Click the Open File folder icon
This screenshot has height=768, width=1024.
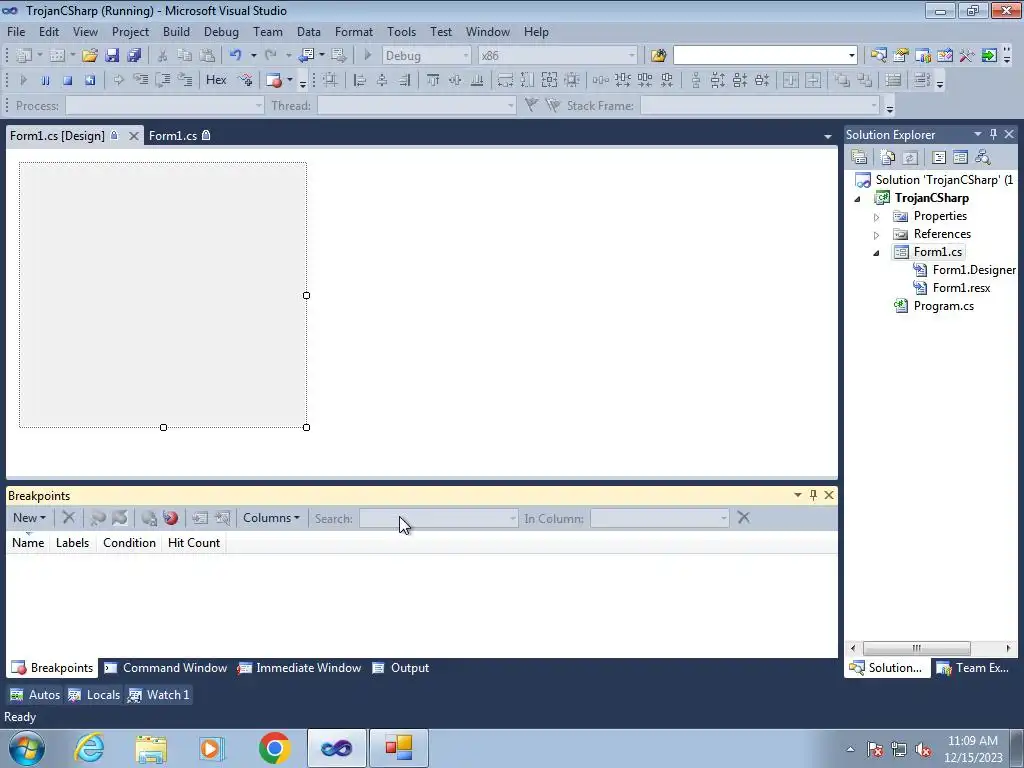[90, 56]
